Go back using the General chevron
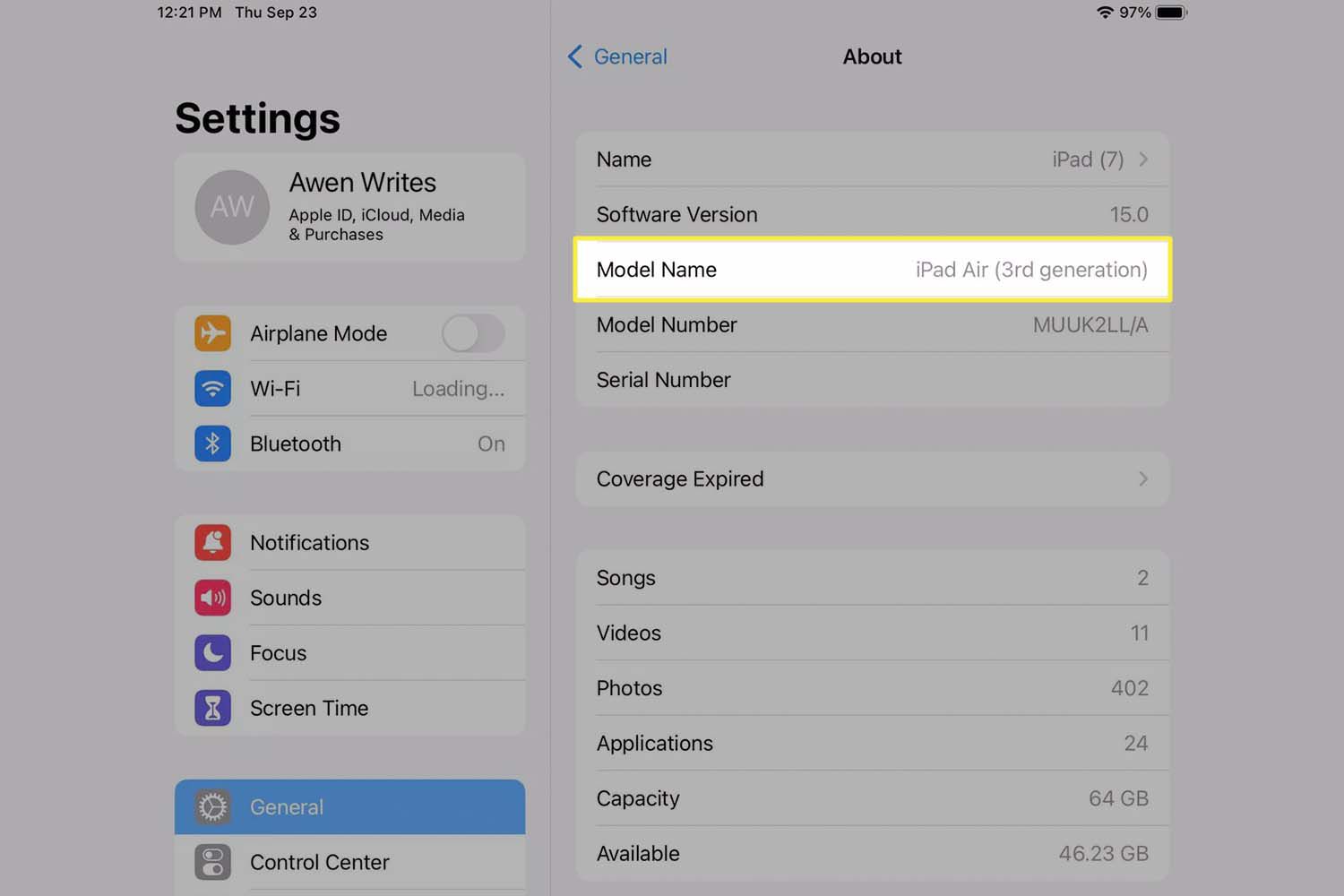 575,56
